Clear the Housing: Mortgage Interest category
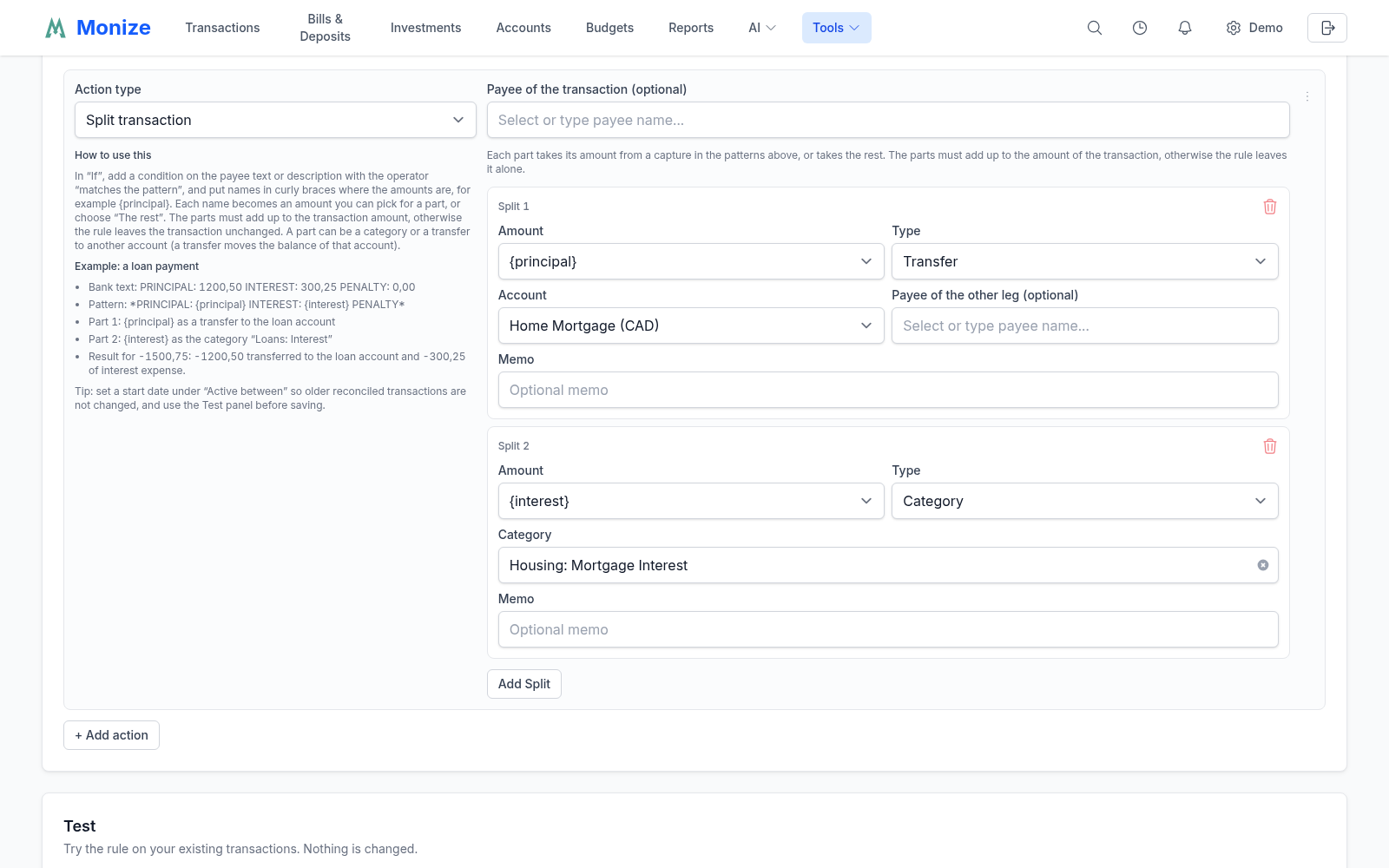1389x868 pixels. point(1263,565)
